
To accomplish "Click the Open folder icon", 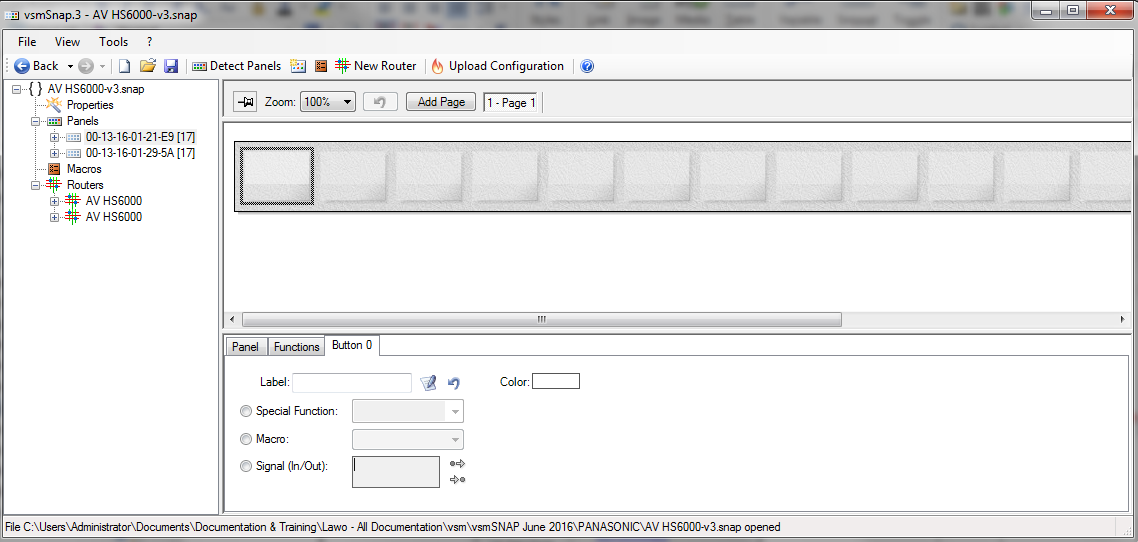I will (x=148, y=66).
